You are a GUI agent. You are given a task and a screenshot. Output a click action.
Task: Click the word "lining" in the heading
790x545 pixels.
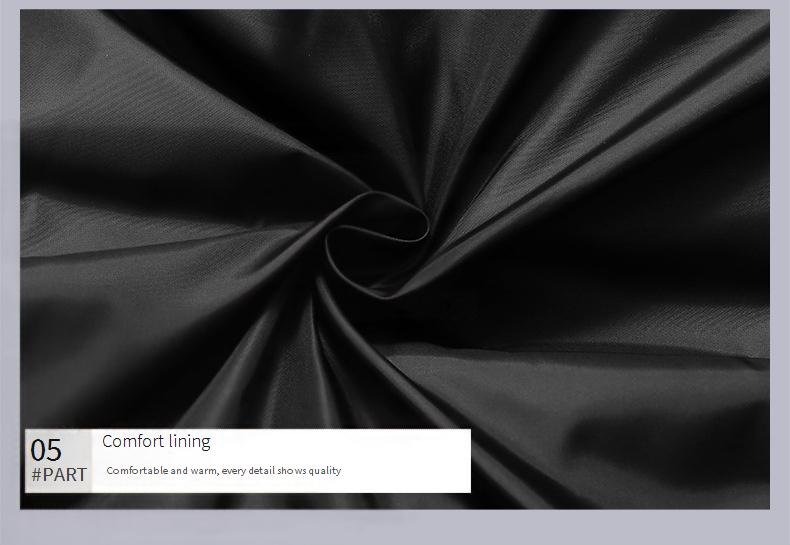click(x=189, y=441)
